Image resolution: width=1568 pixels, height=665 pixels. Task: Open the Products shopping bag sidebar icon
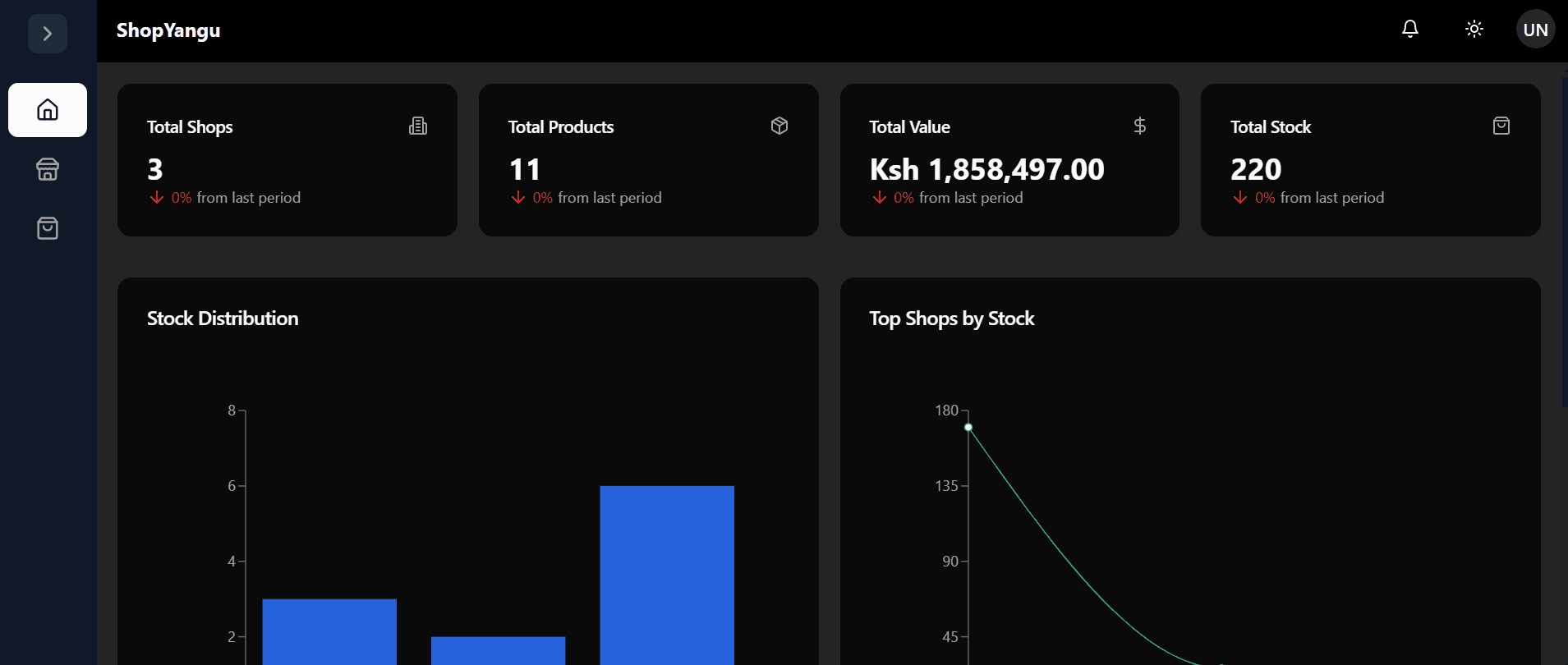[48, 228]
